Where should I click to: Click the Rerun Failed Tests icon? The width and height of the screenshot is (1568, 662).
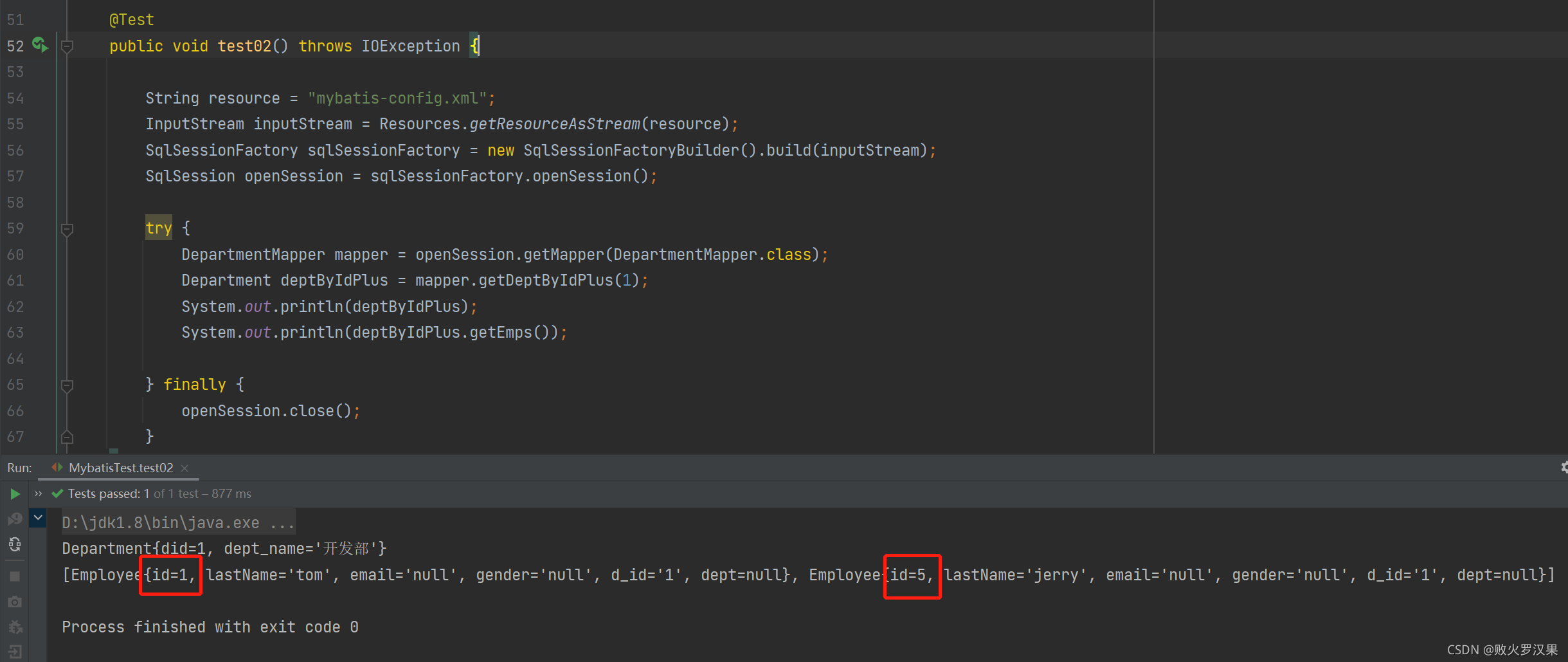[x=15, y=519]
